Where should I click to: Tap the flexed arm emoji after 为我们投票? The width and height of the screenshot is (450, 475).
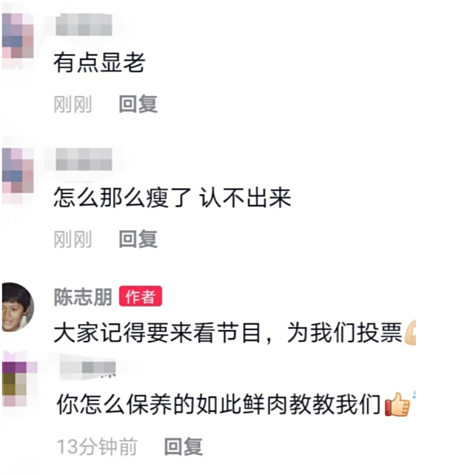tap(410, 332)
